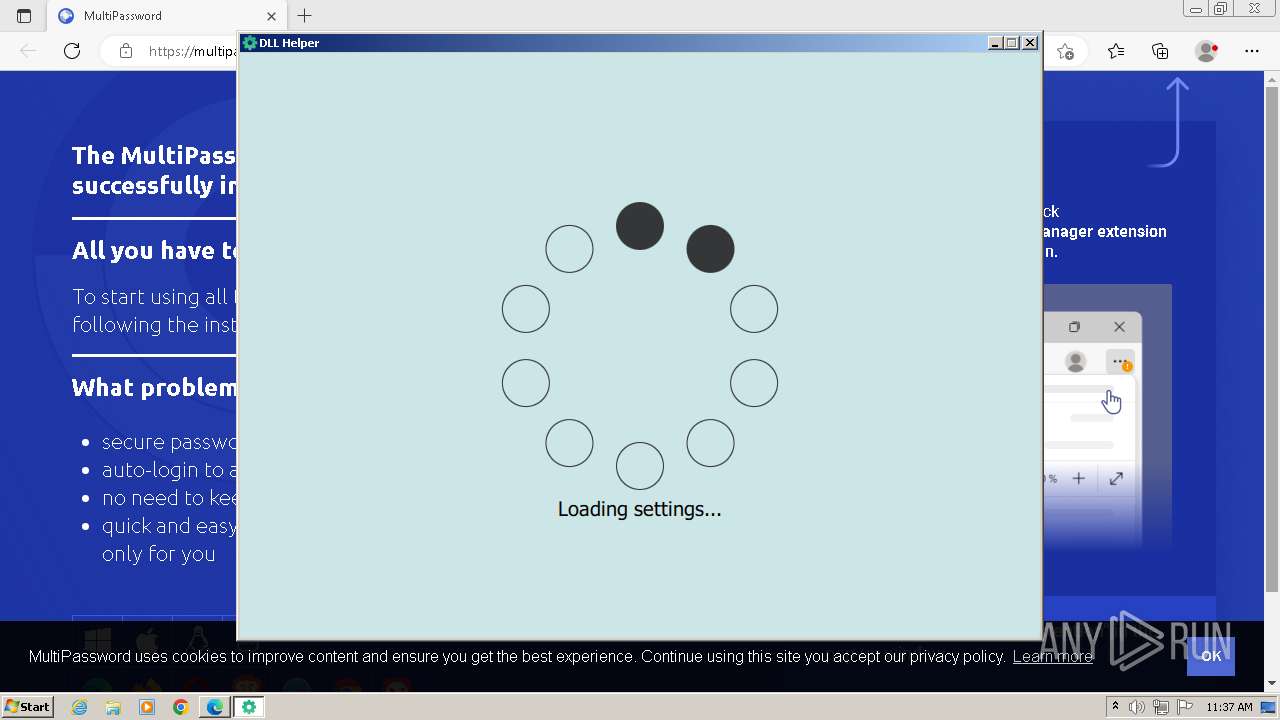Viewport: 1280px width, 720px height.
Task: Click the Loading settings... text
Action: click(639, 509)
